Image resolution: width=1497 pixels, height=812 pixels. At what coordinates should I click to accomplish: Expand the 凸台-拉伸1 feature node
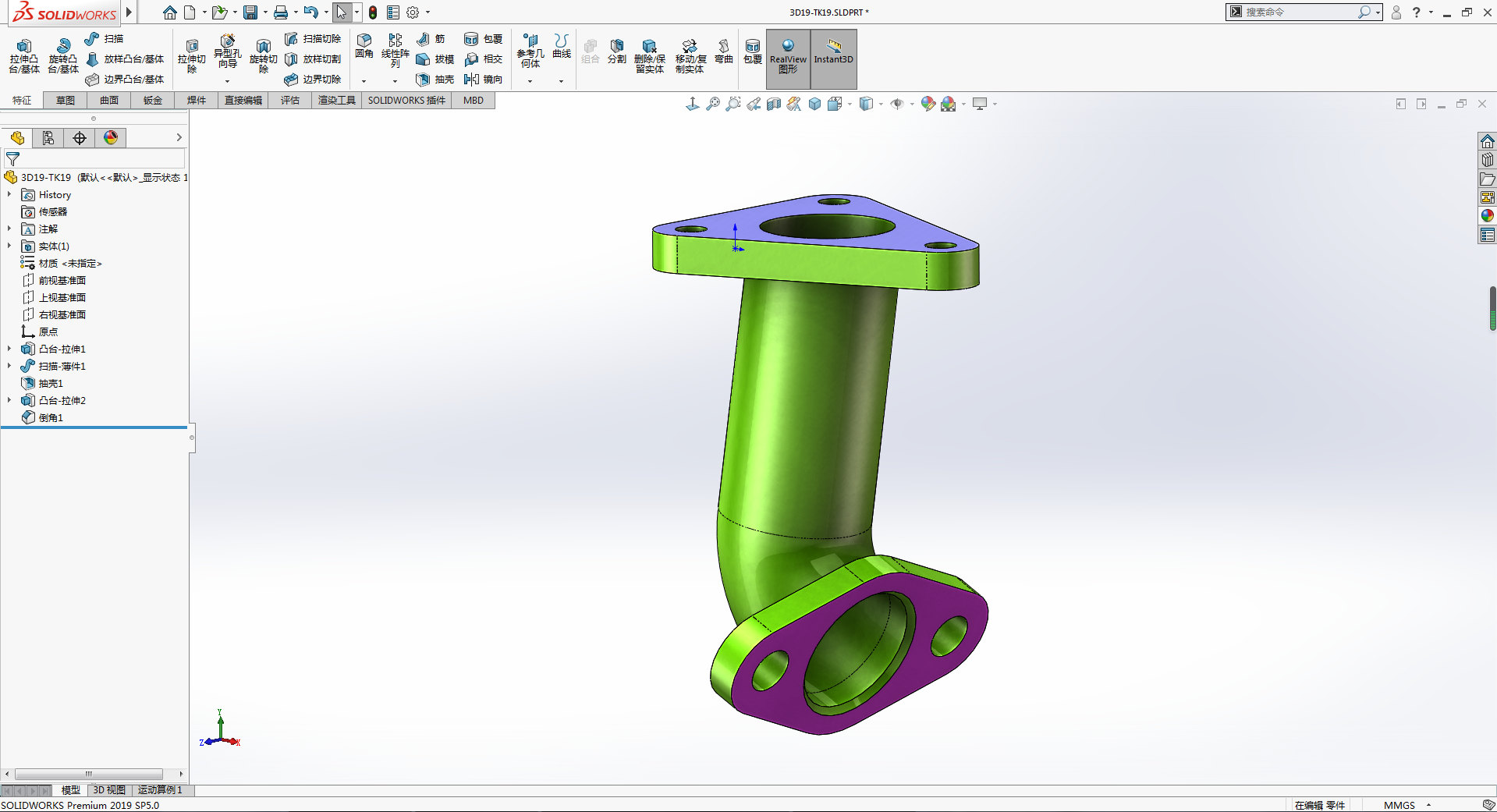[9, 349]
